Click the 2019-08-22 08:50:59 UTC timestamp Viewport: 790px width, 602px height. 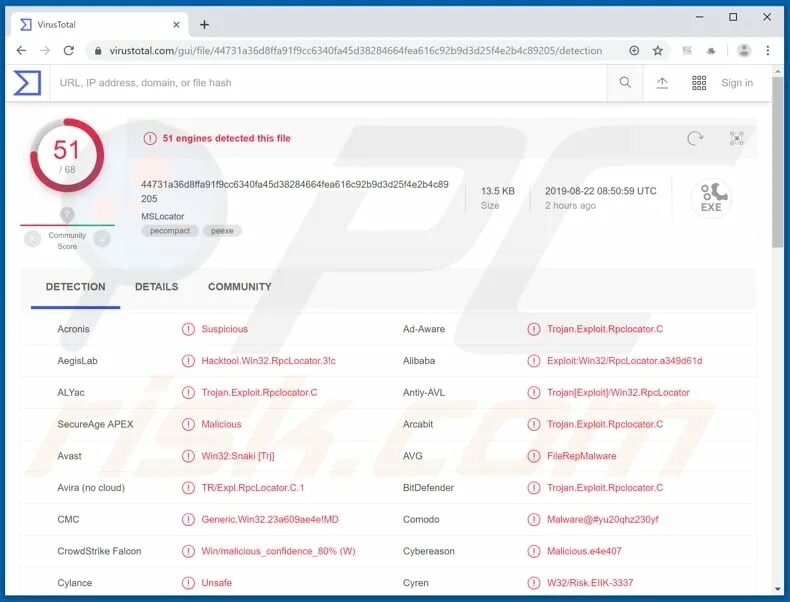click(x=601, y=191)
